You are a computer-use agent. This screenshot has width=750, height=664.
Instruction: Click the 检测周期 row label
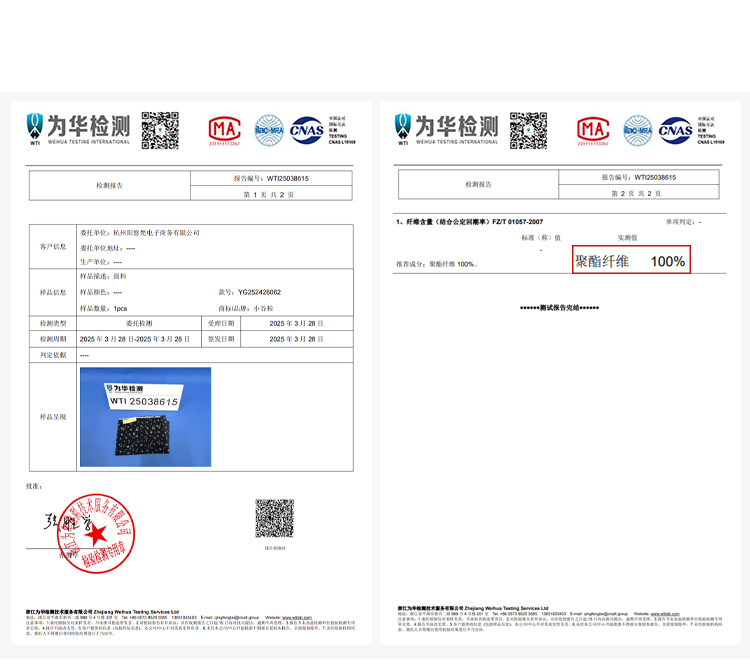pos(53,339)
